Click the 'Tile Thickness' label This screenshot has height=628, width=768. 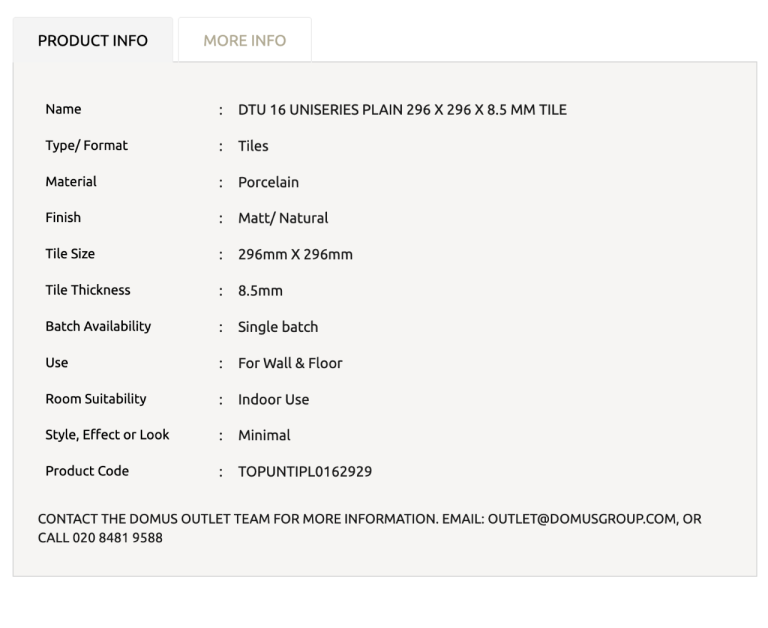click(88, 291)
